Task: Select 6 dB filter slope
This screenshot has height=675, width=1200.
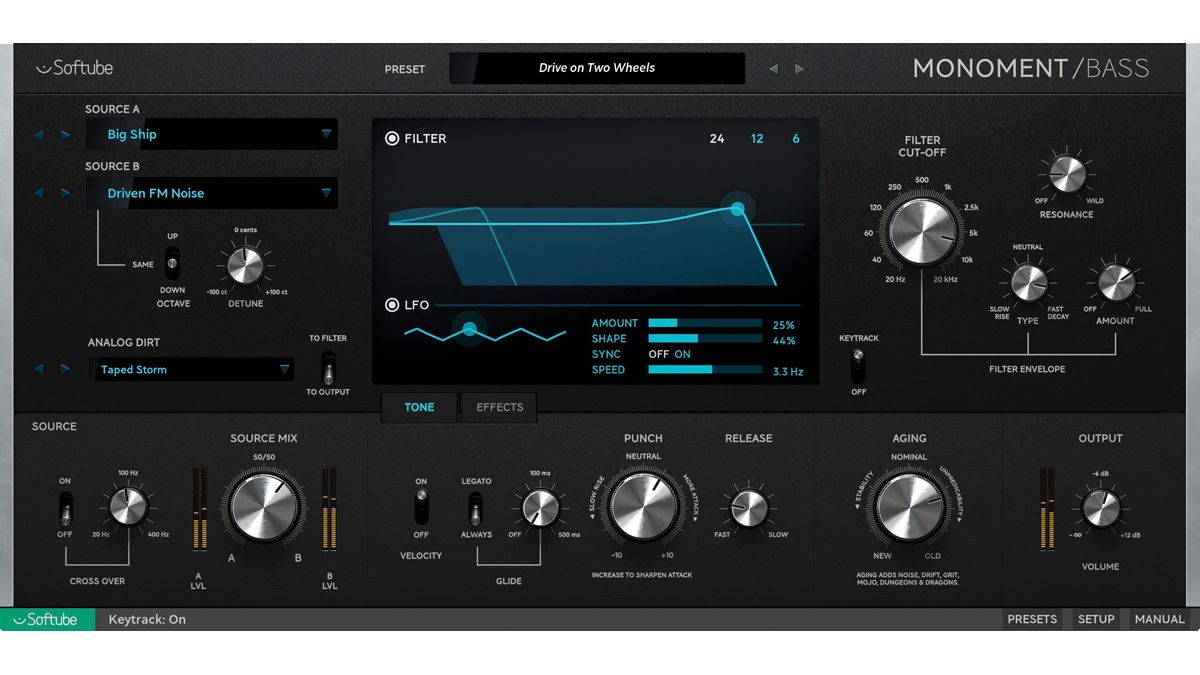Action: [x=796, y=139]
